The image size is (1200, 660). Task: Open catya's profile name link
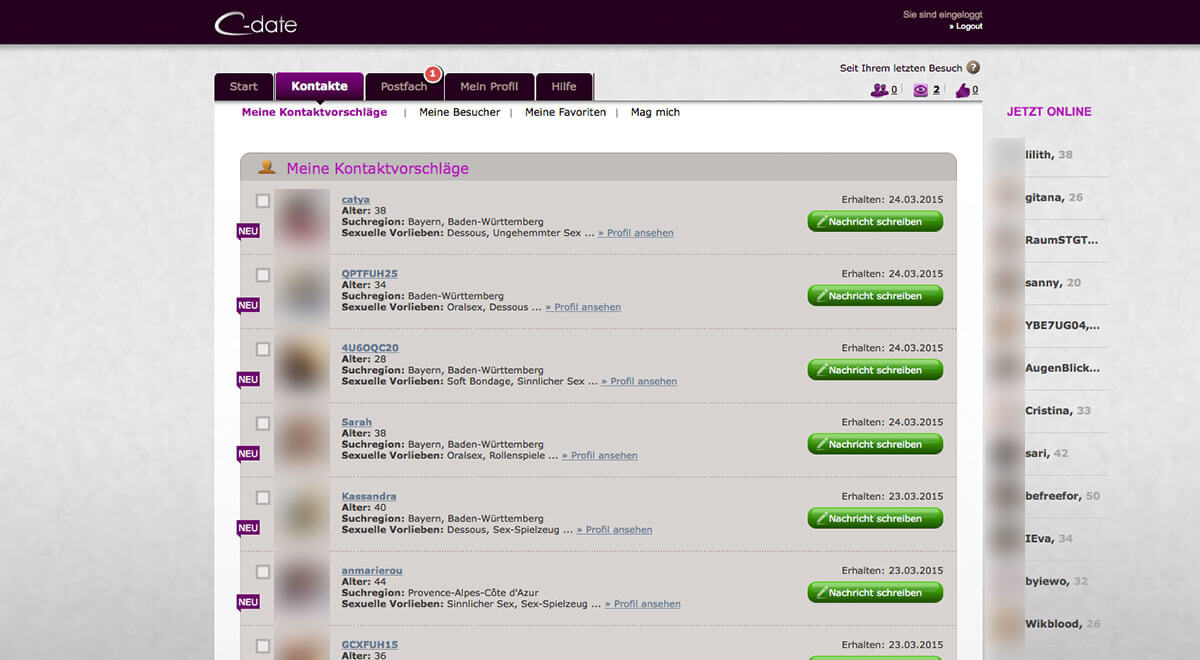[x=355, y=200]
